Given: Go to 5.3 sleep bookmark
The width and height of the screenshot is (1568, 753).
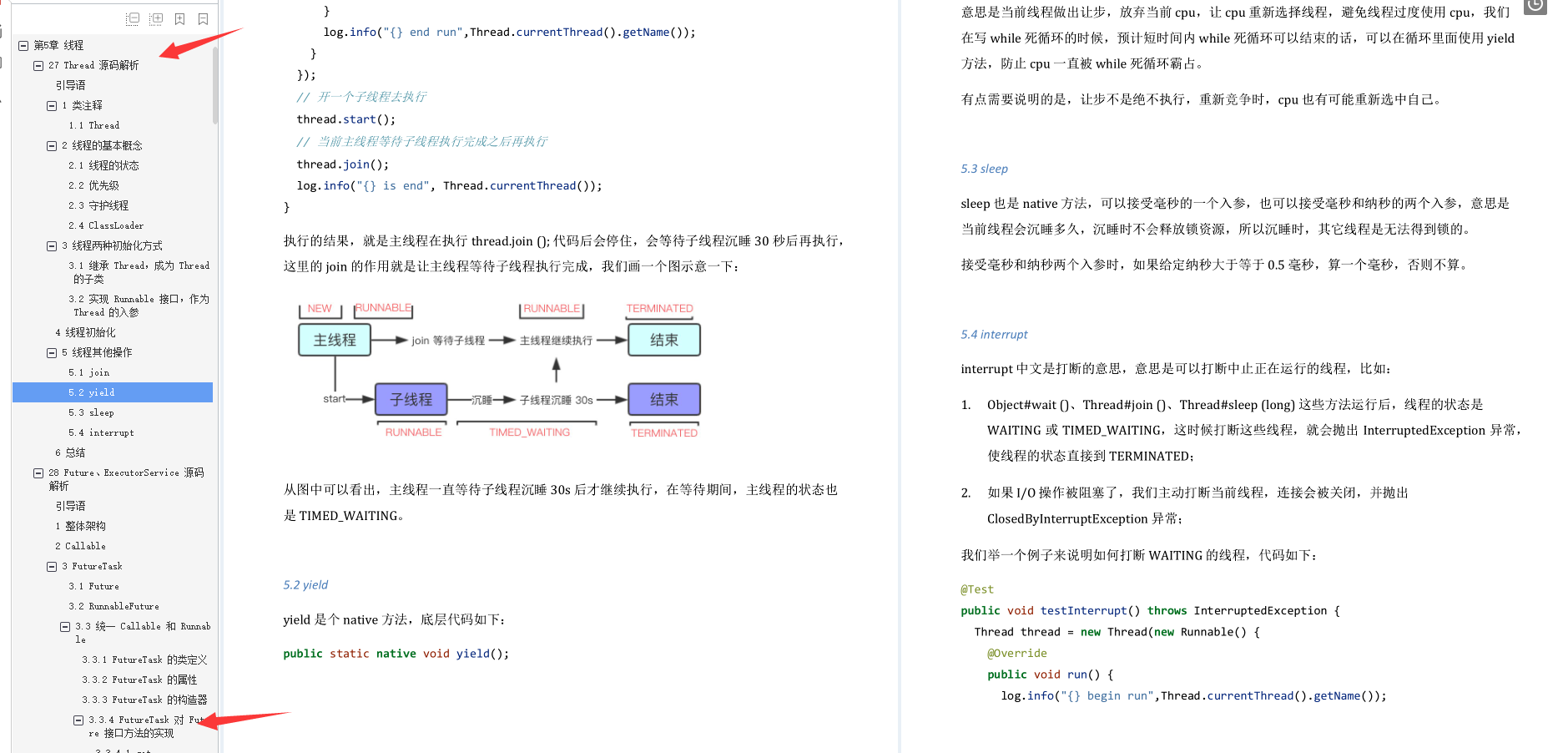Looking at the screenshot, I should pos(91,412).
